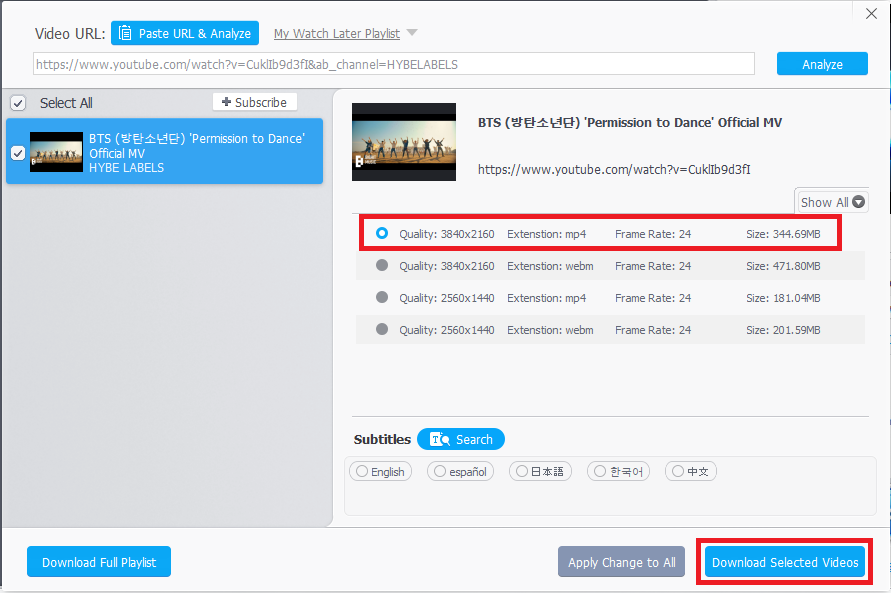Select 2560x1440 mp4 181.04MB radio option
891x593 pixels.
pyautogui.click(x=382, y=297)
